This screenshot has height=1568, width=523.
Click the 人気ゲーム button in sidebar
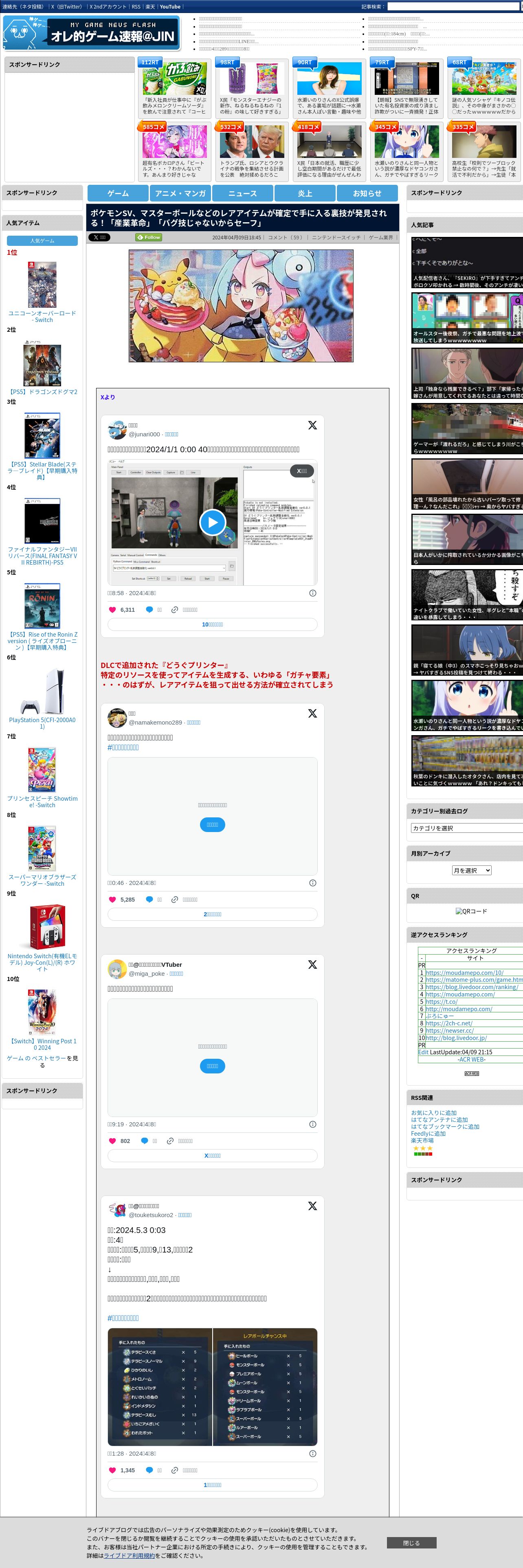pos(42,241)
